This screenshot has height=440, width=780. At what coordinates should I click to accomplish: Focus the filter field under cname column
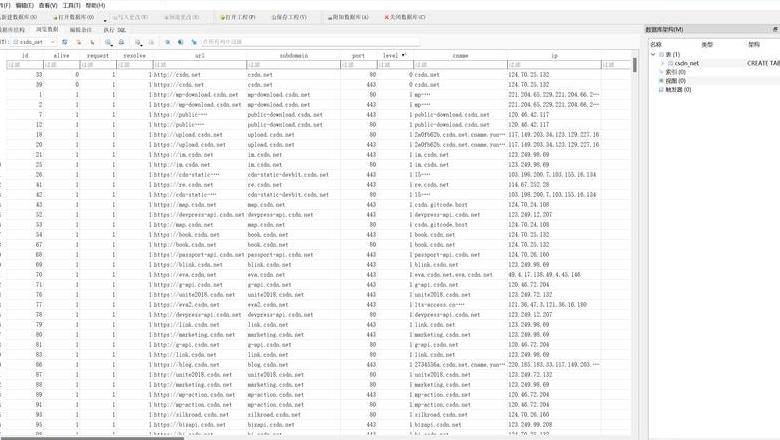tap(460, 65)
